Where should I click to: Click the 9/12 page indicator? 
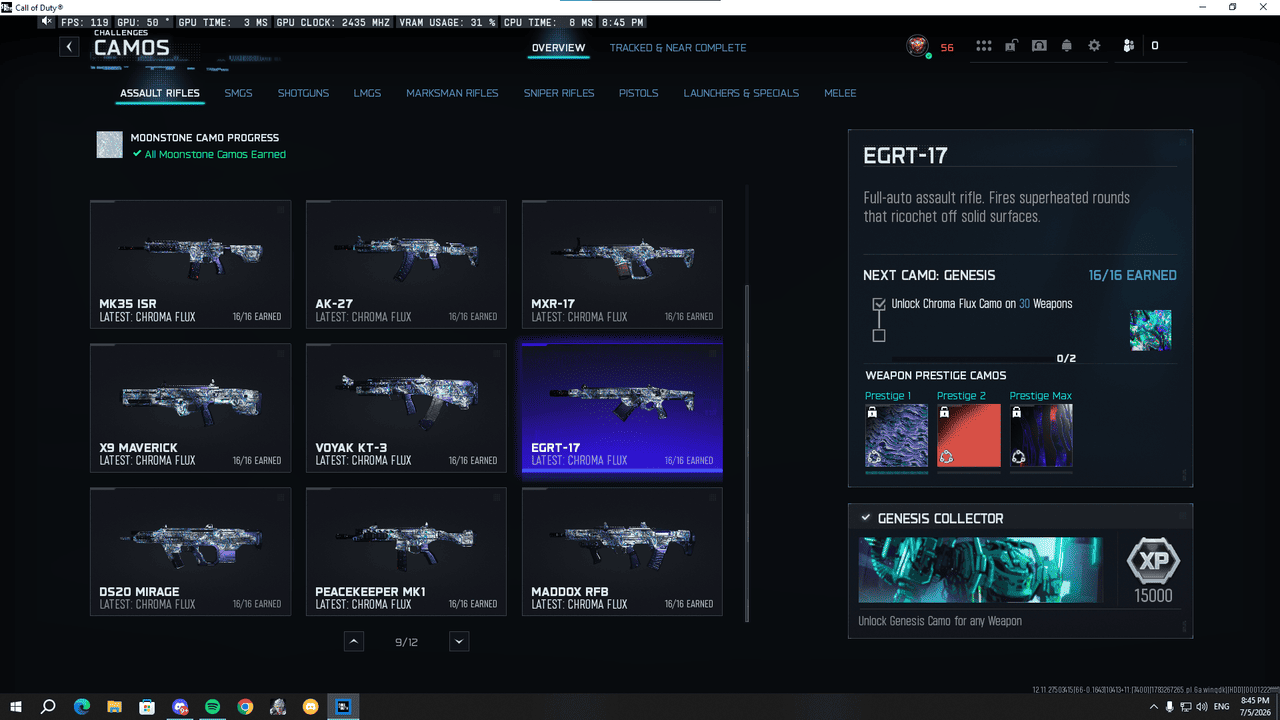(406, 642)
